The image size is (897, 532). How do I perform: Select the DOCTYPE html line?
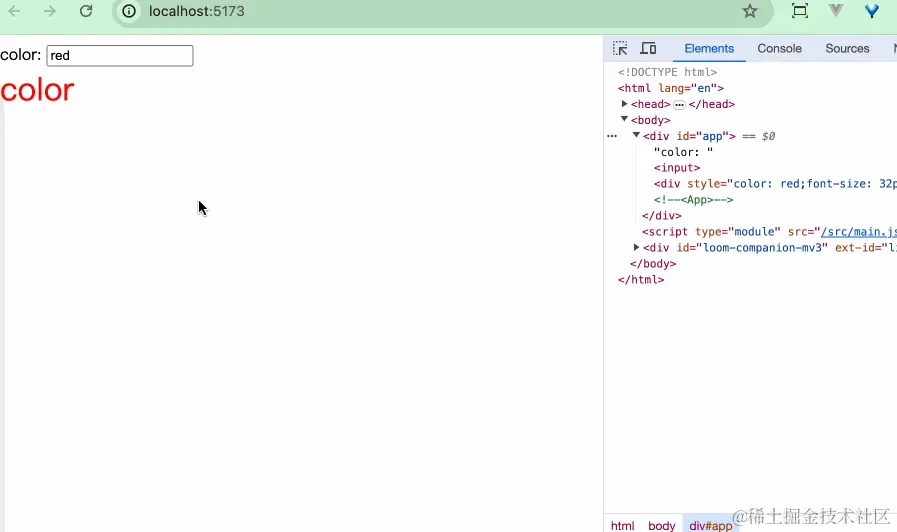(x=667, y=72)
